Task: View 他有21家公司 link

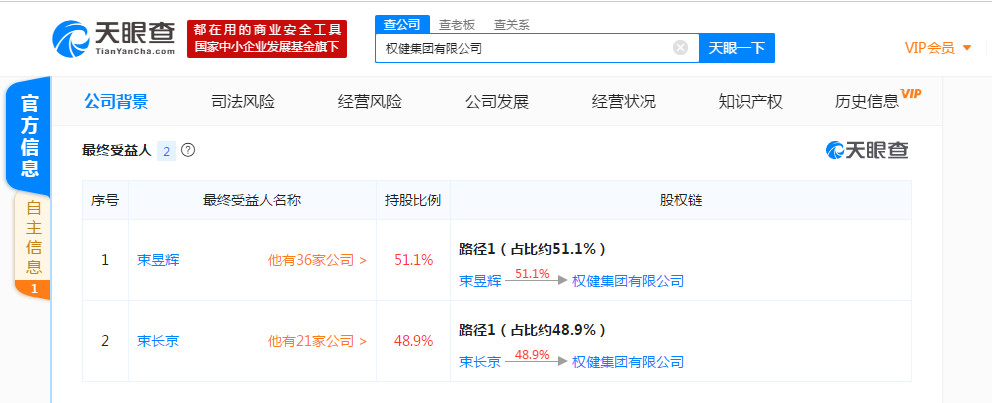Action: tap(317, 341)
